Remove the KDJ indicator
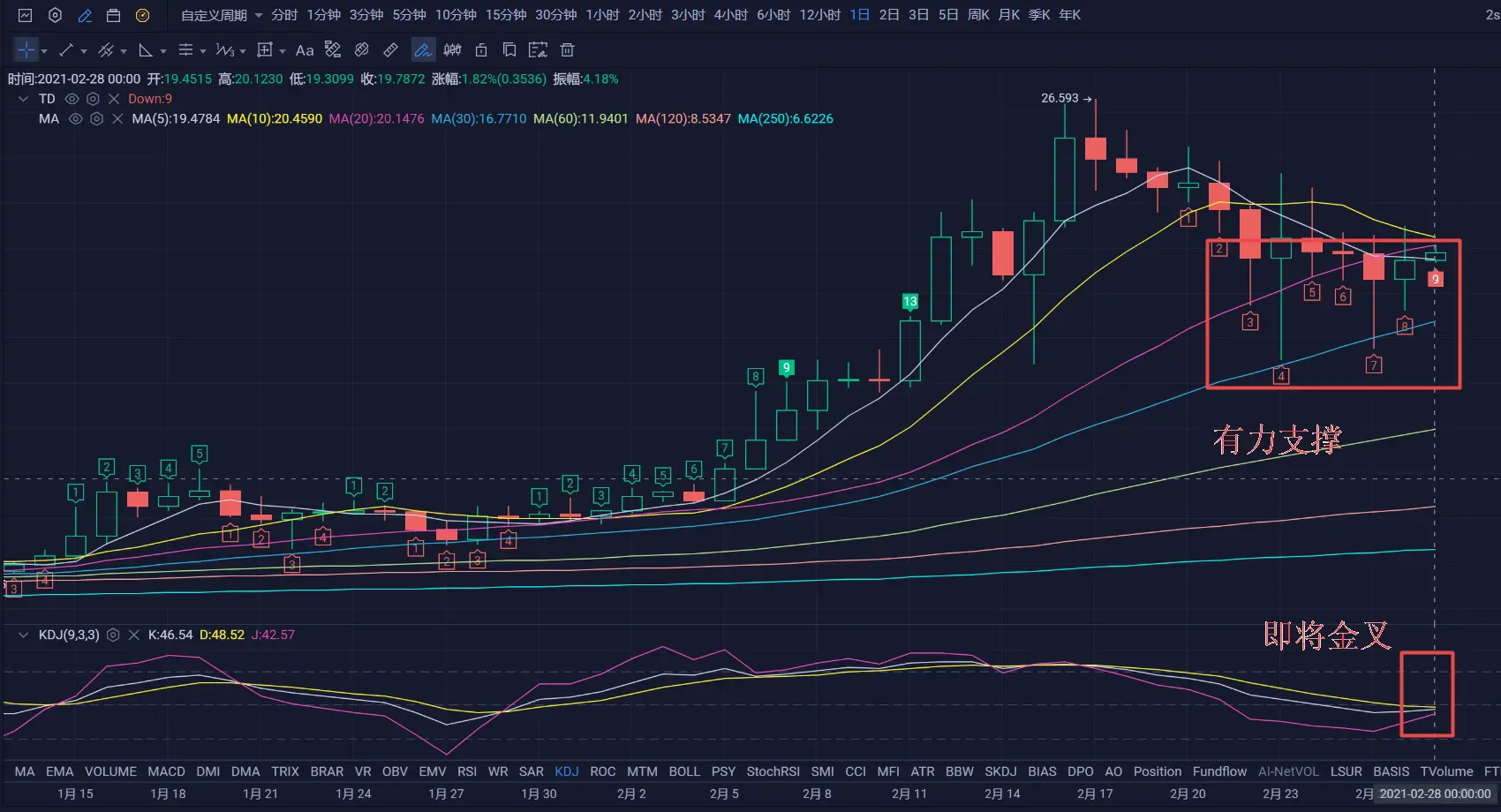The height and width of the screenshot is (812, 1501). (x=134, y=635)
